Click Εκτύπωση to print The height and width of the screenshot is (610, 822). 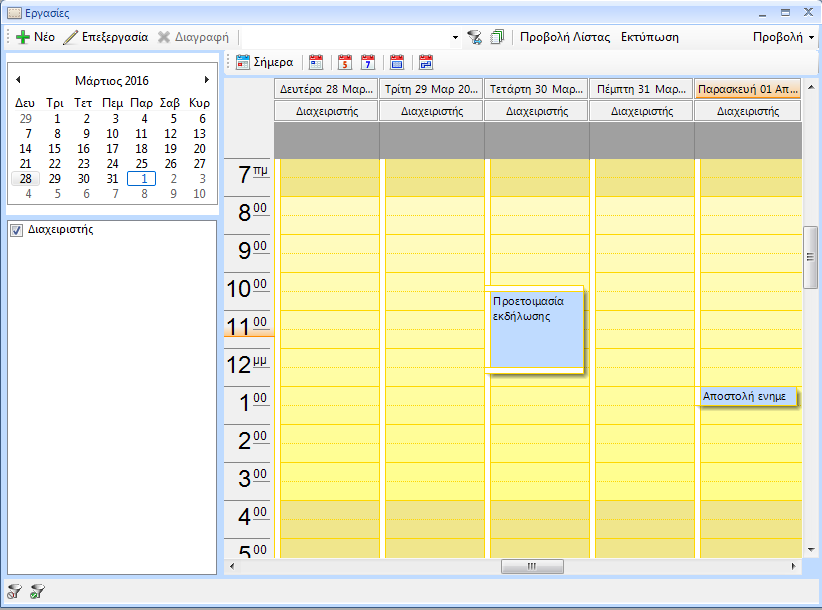649,37
